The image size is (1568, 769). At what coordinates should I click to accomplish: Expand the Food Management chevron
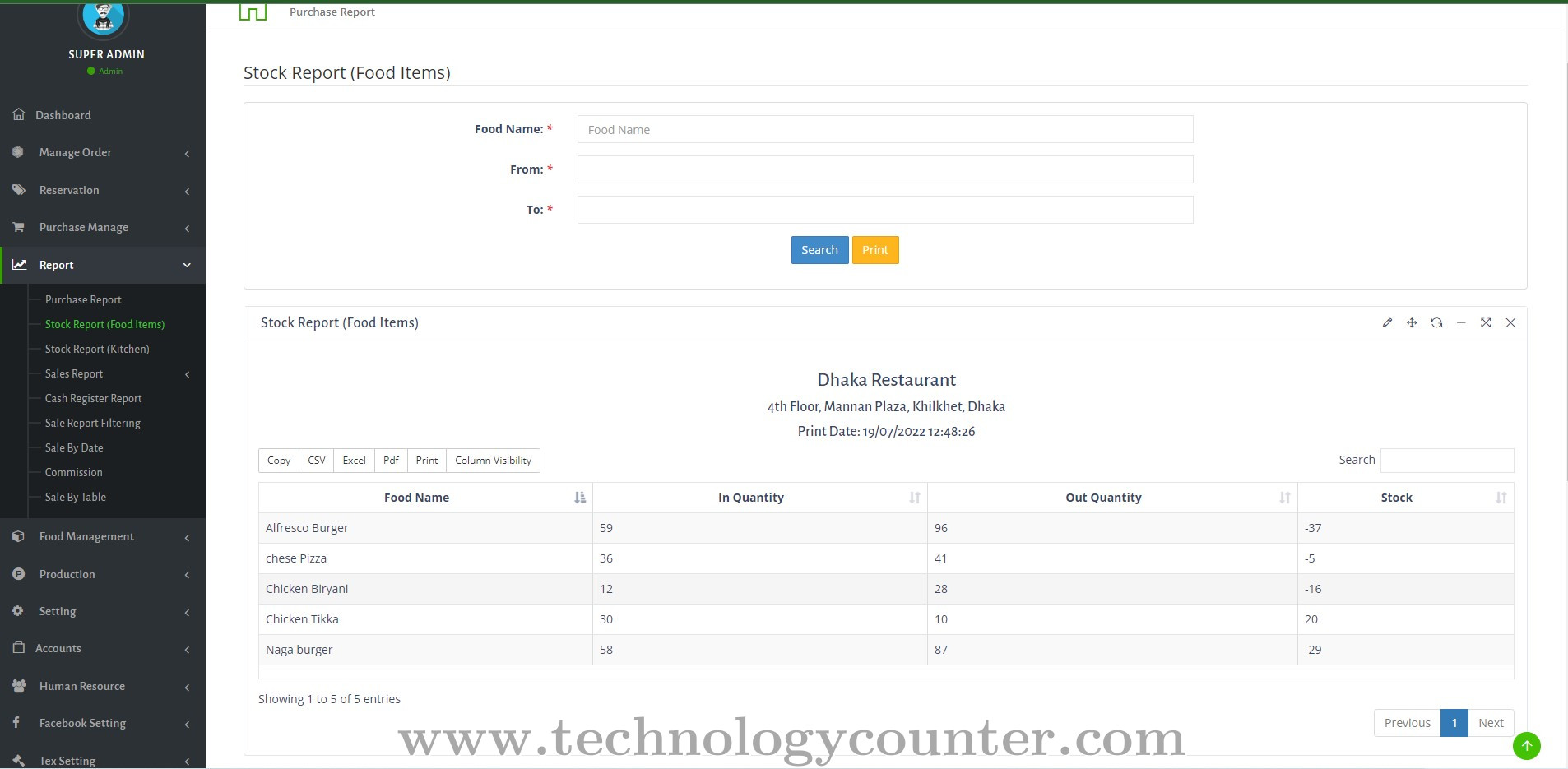point(187,538)
